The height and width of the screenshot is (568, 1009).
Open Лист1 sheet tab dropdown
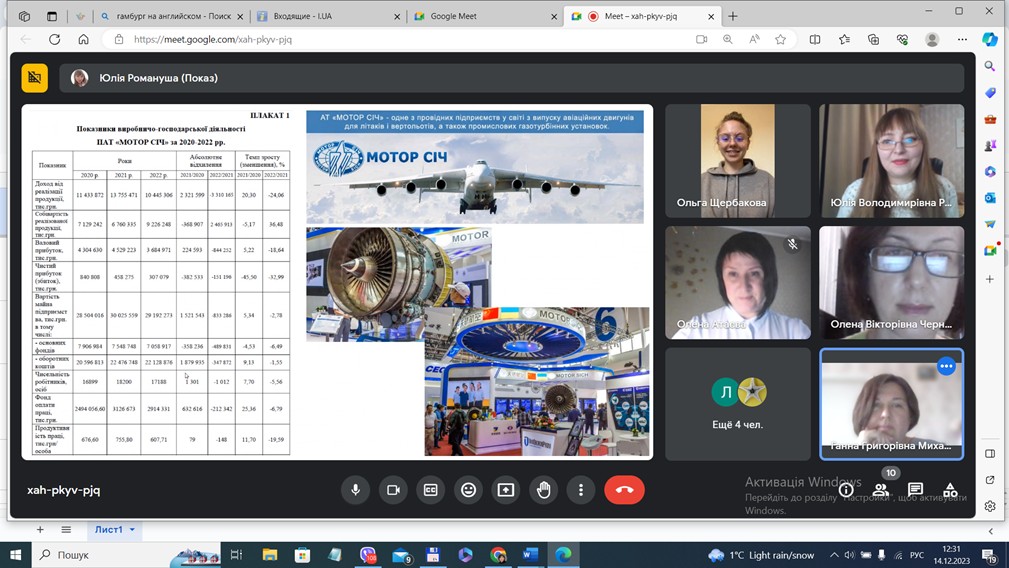pos(133,529)
